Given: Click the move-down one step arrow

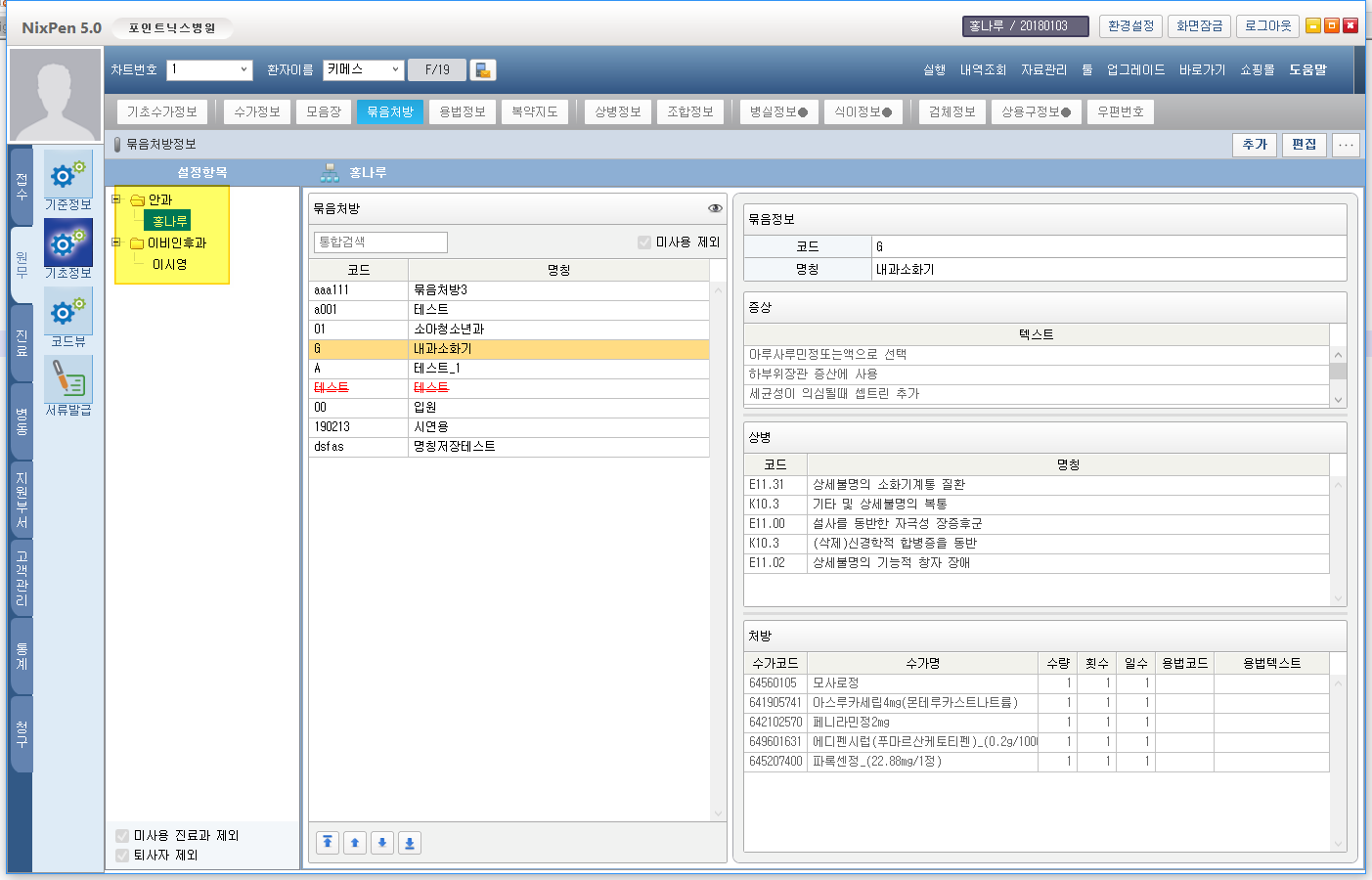Looking at the screenshot, I should [382, 843].
